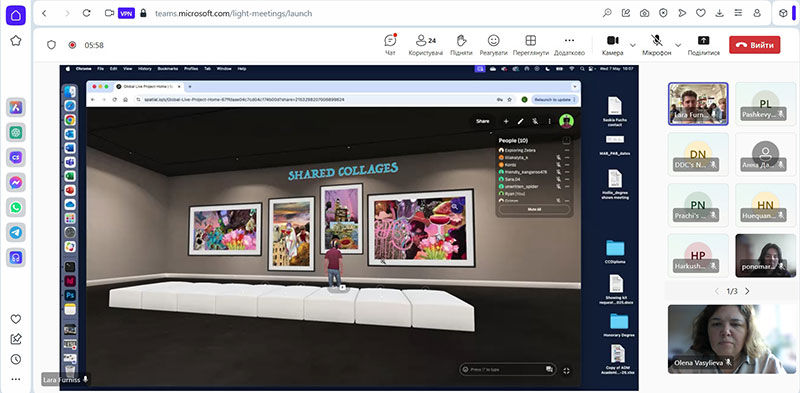The height and width of the screenshot is (393, 800).
Task: Go to next page of participants
Action: tap(747, 291)
